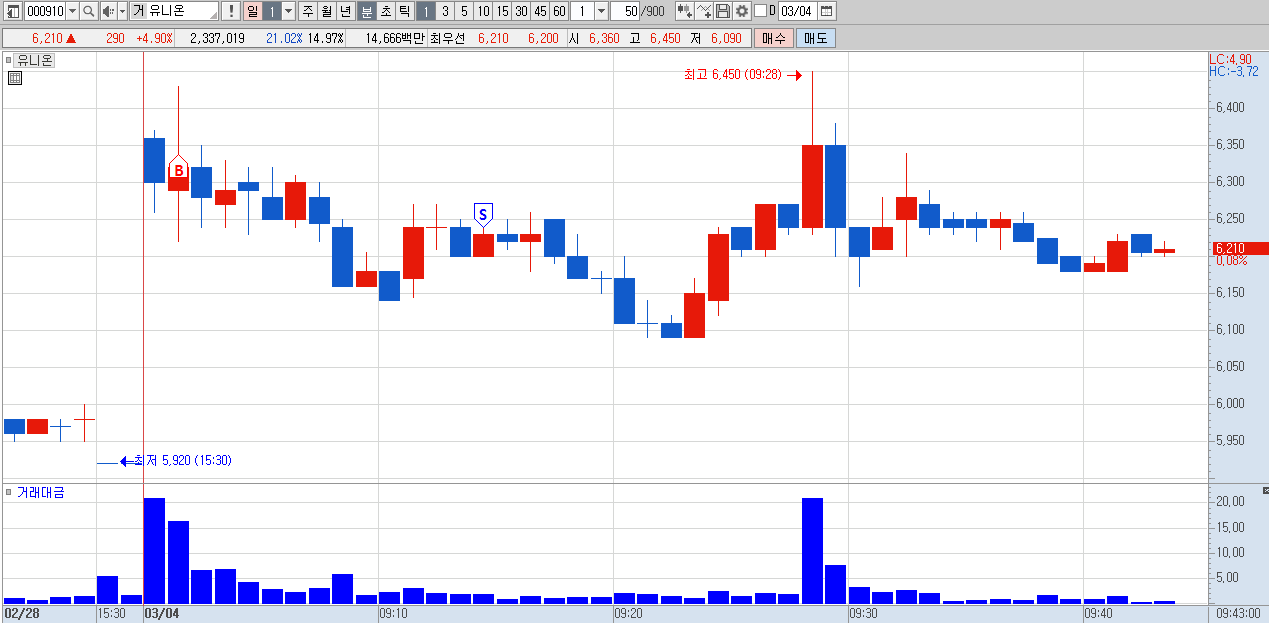
Task: Click the data grid icon under 유니온
Action: pos(14,78)
